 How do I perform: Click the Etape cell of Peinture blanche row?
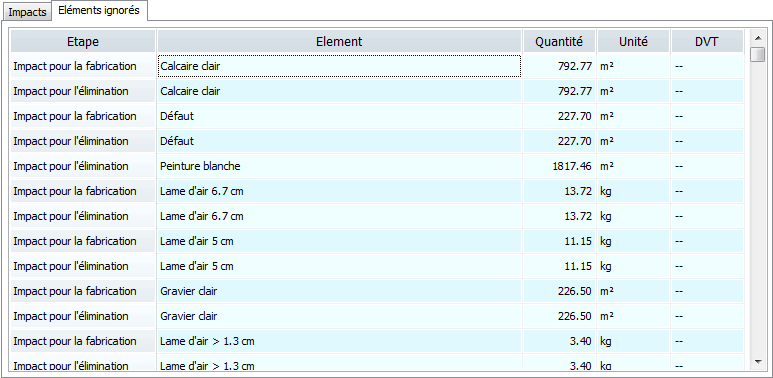(x=83, y=166)
